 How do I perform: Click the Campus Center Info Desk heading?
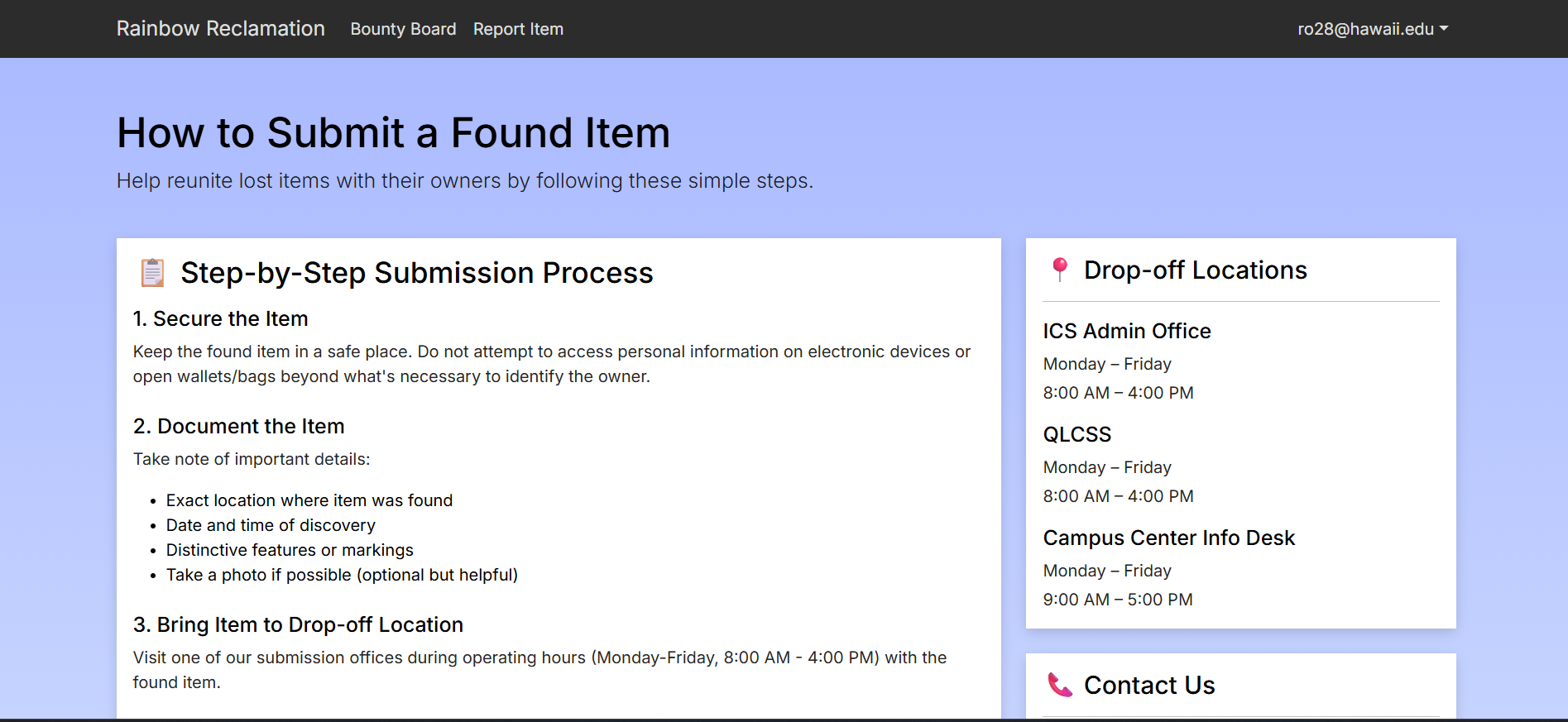click(1168, 538)
